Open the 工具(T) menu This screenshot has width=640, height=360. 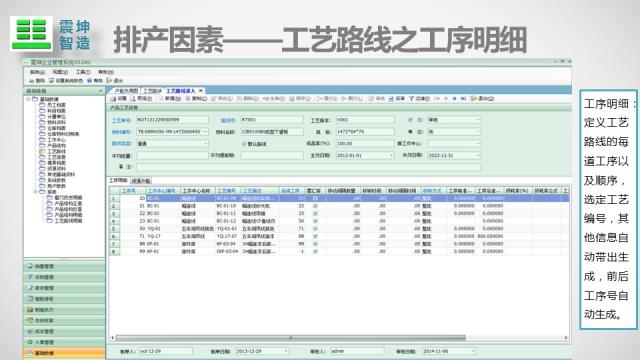pos(83,72)
